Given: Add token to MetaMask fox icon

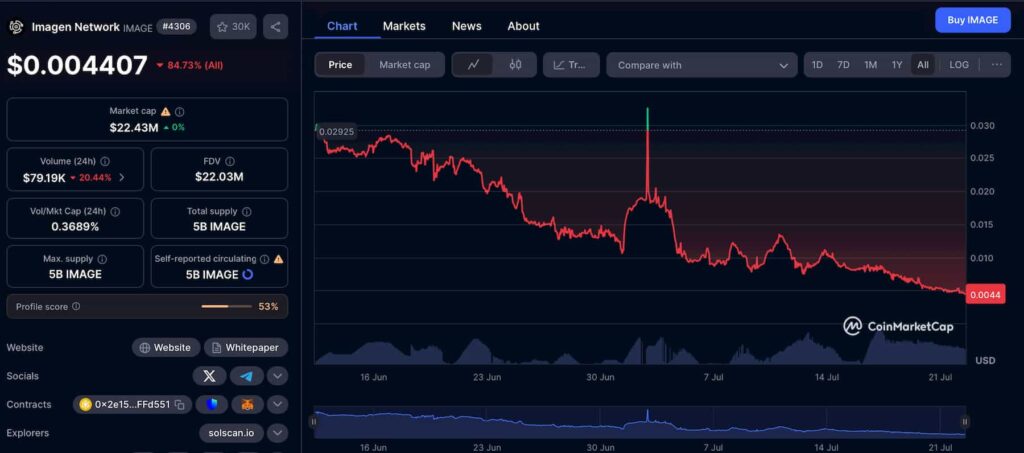Looking at the screenshot, I should pos(248,405).
